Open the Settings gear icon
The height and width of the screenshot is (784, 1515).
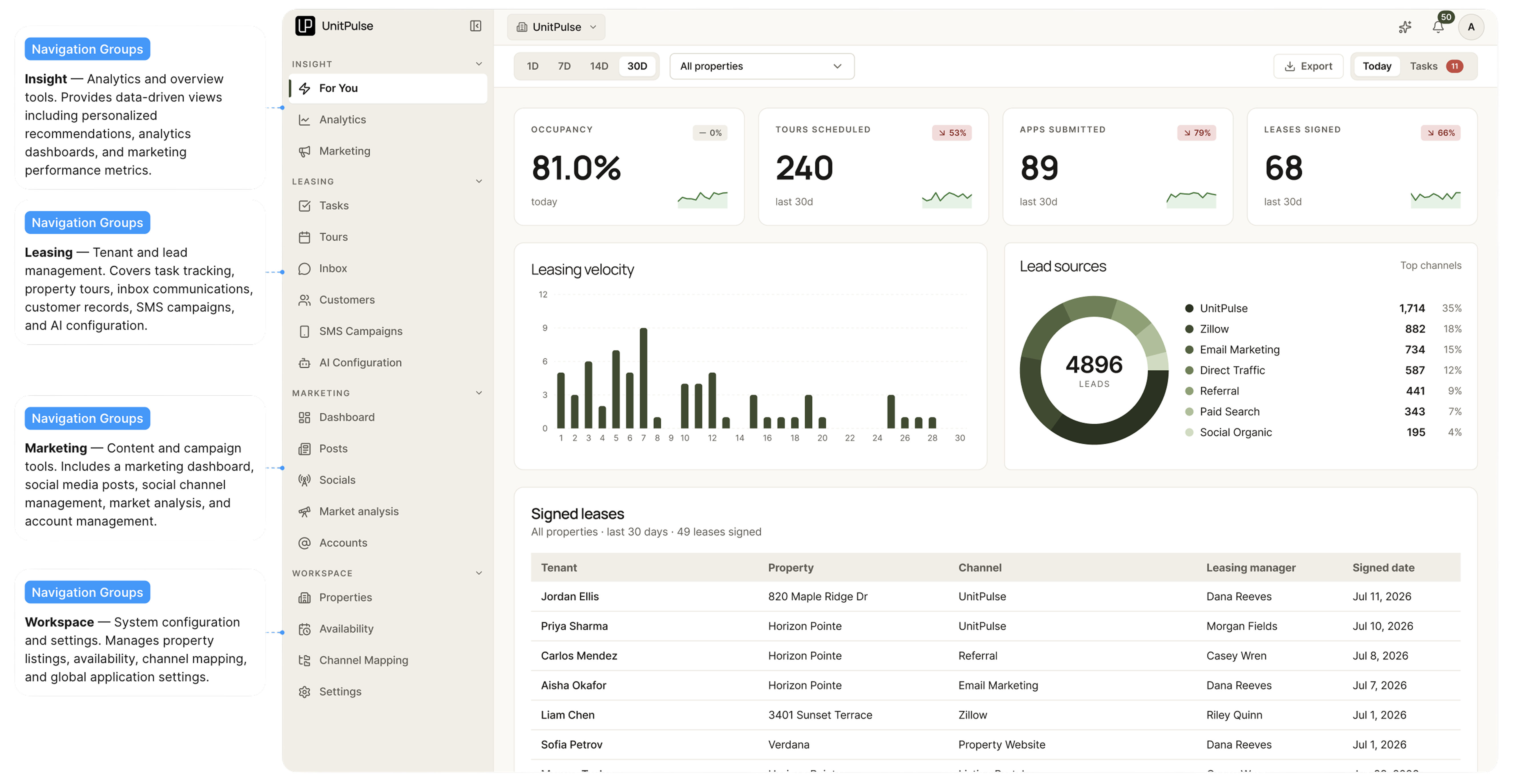click(x=305, y=692)
